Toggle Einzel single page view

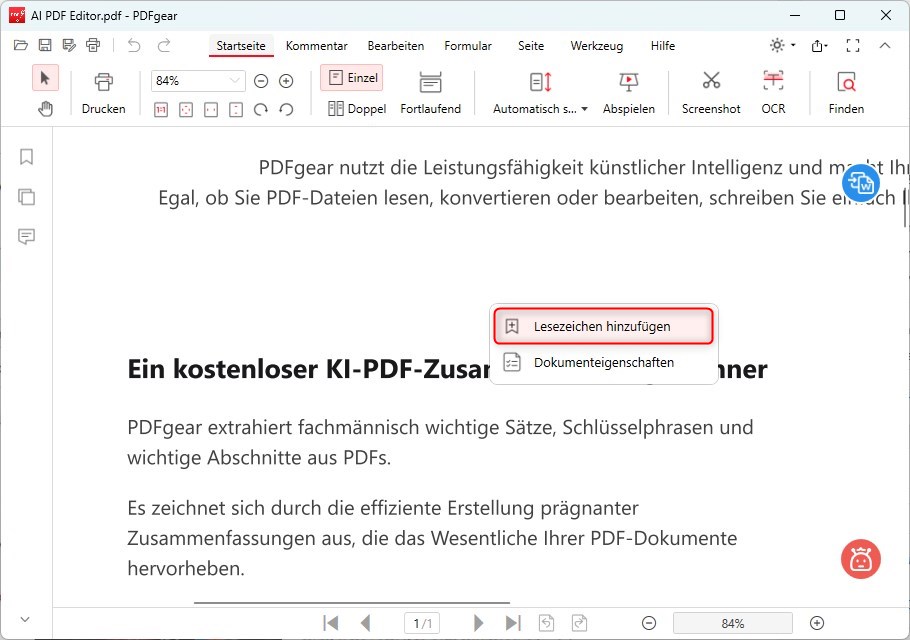pos(352,78)
